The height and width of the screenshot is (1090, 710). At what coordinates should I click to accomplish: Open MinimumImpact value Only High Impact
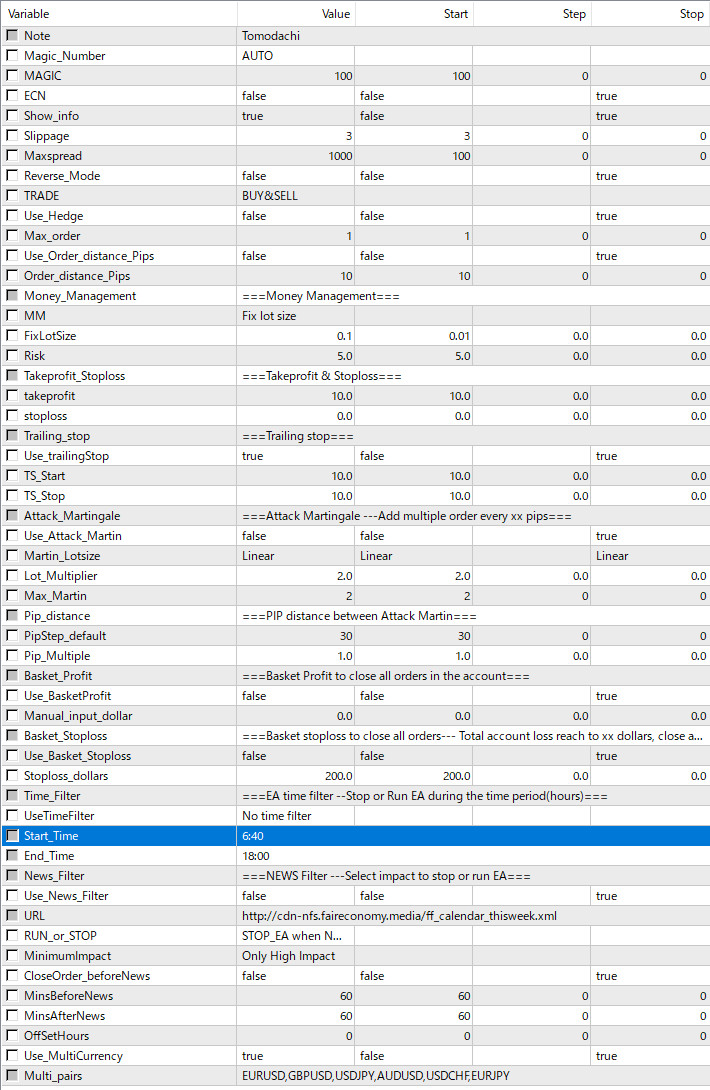296,956
